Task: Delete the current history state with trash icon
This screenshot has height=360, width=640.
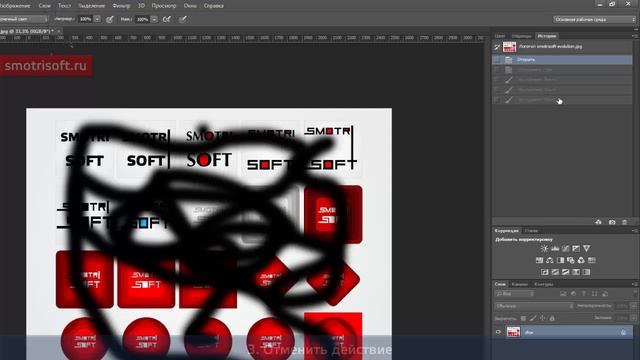Action: [624, 222]
